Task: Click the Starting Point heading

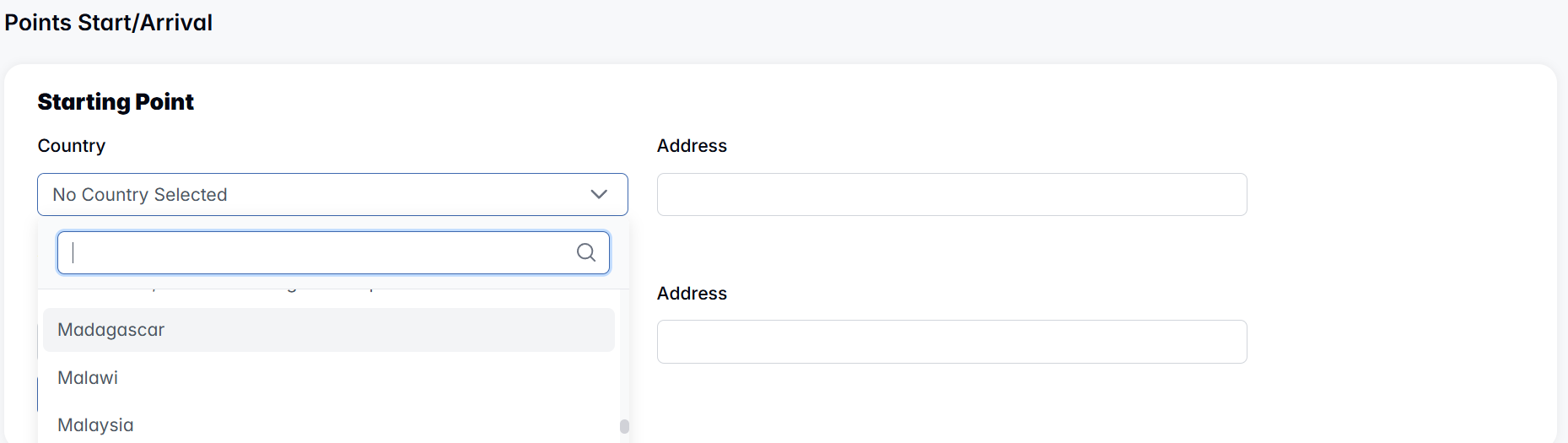Action: 116,102
